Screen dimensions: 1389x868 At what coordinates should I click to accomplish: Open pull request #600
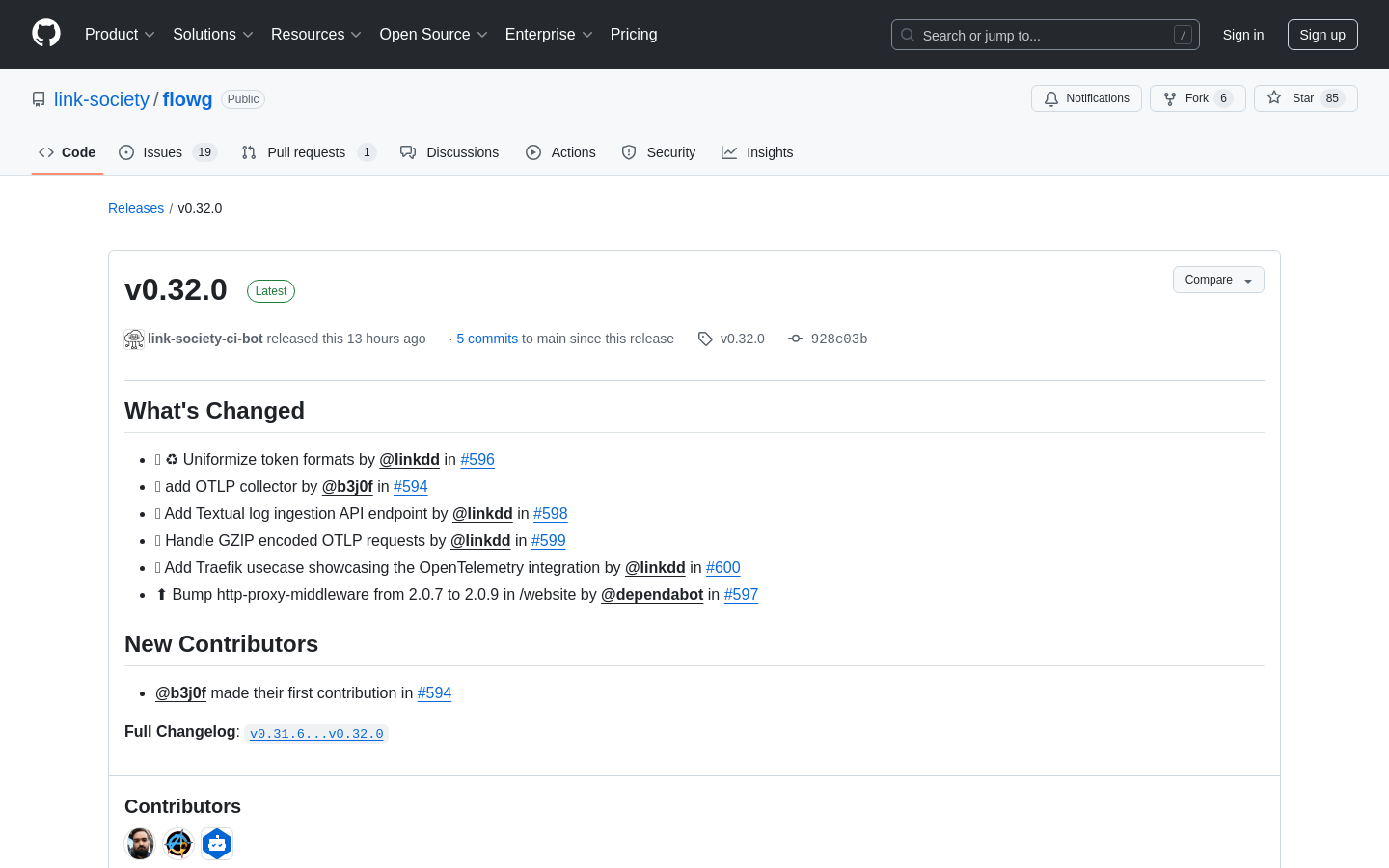[x=723, y=567]
